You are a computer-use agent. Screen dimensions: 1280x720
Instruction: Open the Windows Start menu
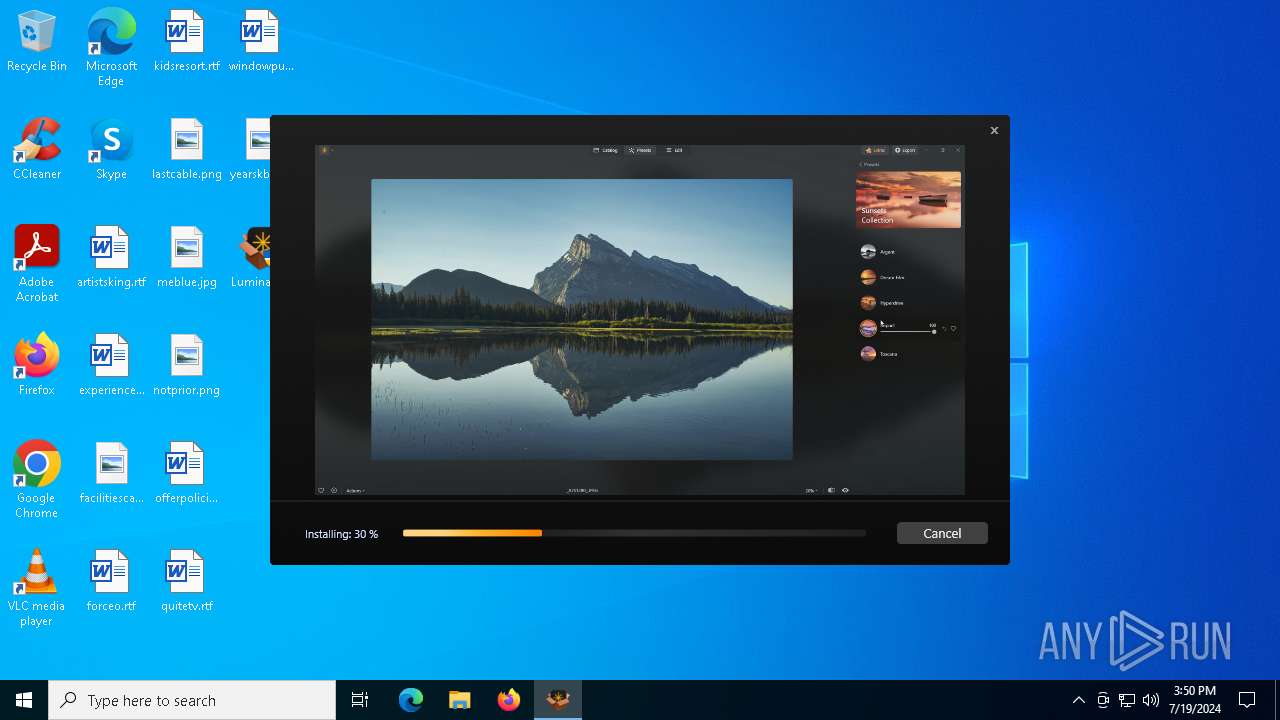pos(24,700)
